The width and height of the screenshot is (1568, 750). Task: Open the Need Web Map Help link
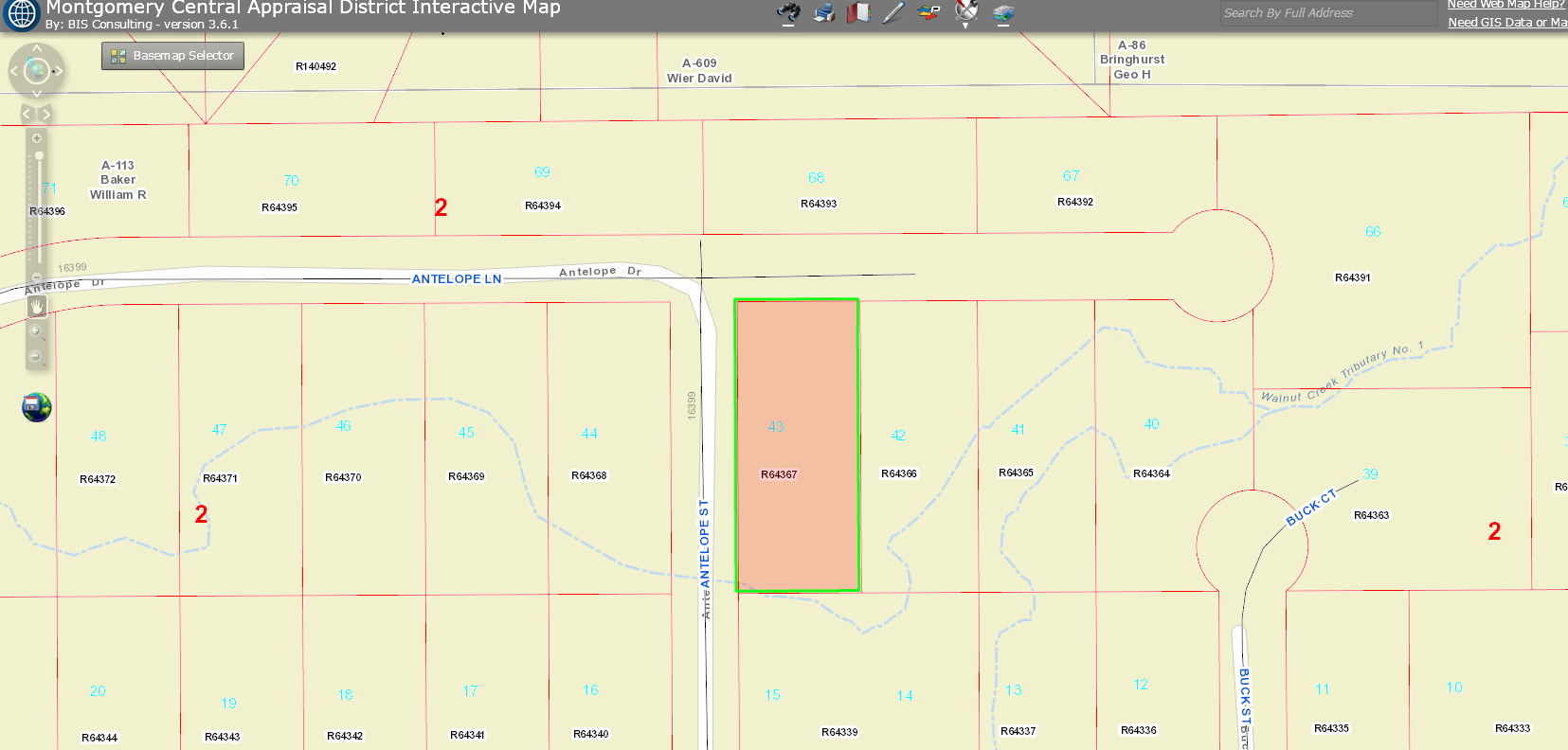click(x=1505, y=5)
